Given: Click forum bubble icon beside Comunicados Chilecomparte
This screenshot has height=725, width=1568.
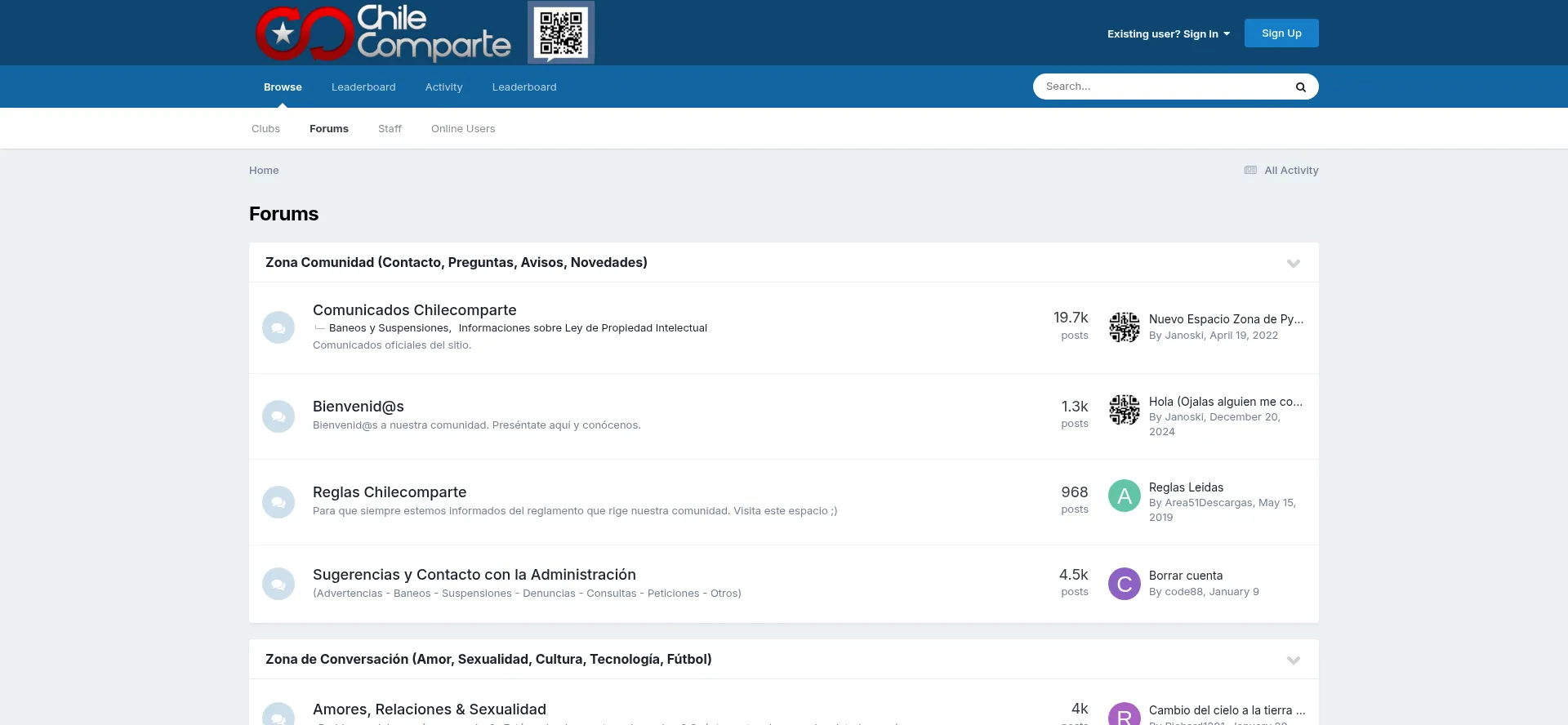Looking at the screenshot, I should coord(278,327).
